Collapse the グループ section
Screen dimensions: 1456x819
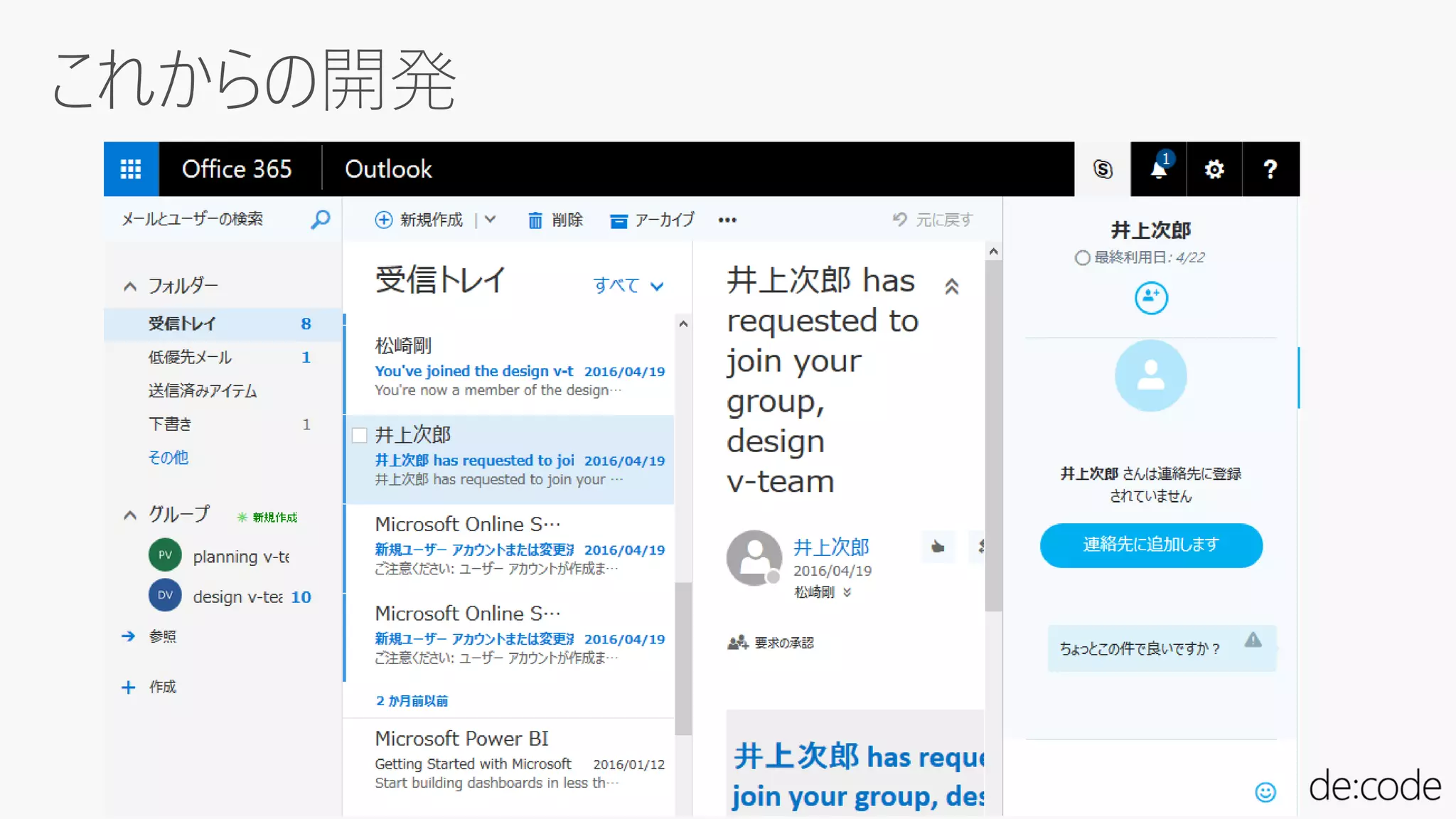click(x=130, y=515)
